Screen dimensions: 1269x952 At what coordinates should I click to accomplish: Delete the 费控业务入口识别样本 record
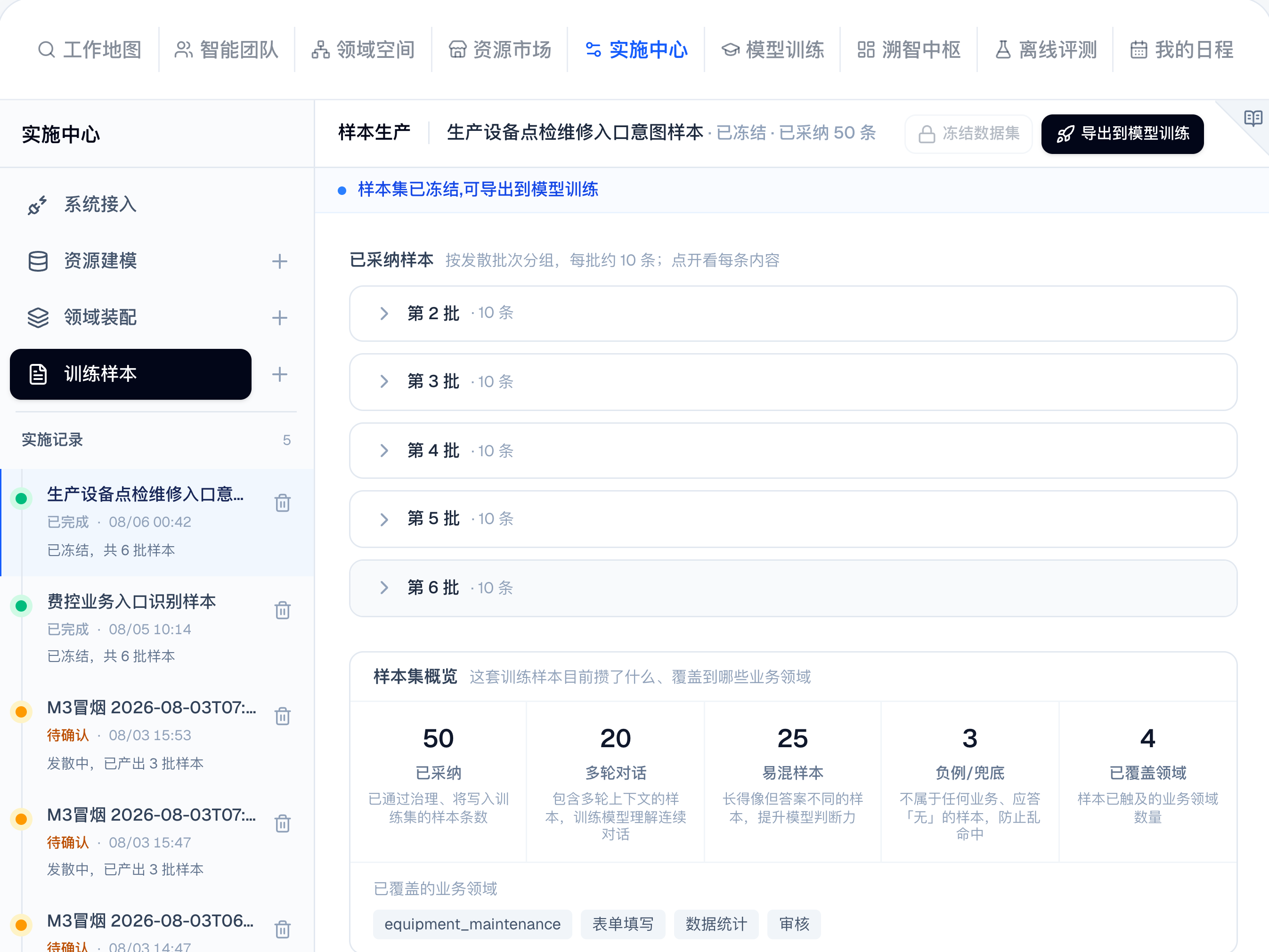[x=282, y=610]
